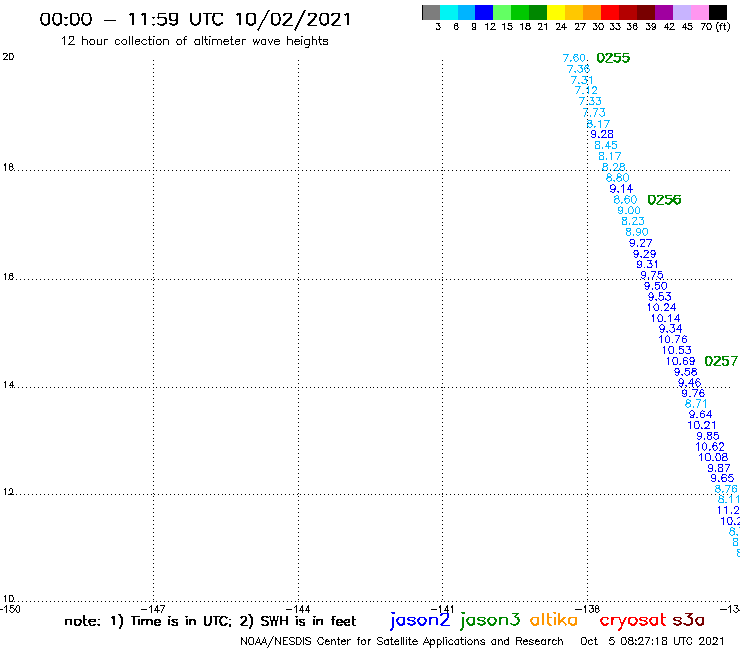Click the cryosat satellite legend label
The image size is (740, 650).
pos(633,620)
